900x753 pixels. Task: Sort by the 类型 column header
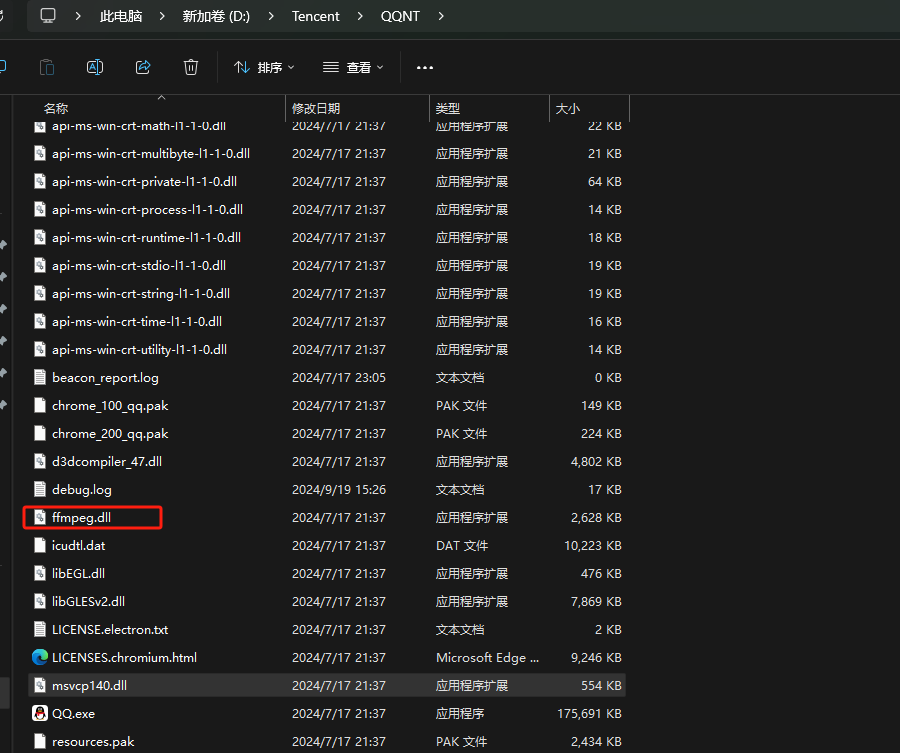click(x=448, y=108)
